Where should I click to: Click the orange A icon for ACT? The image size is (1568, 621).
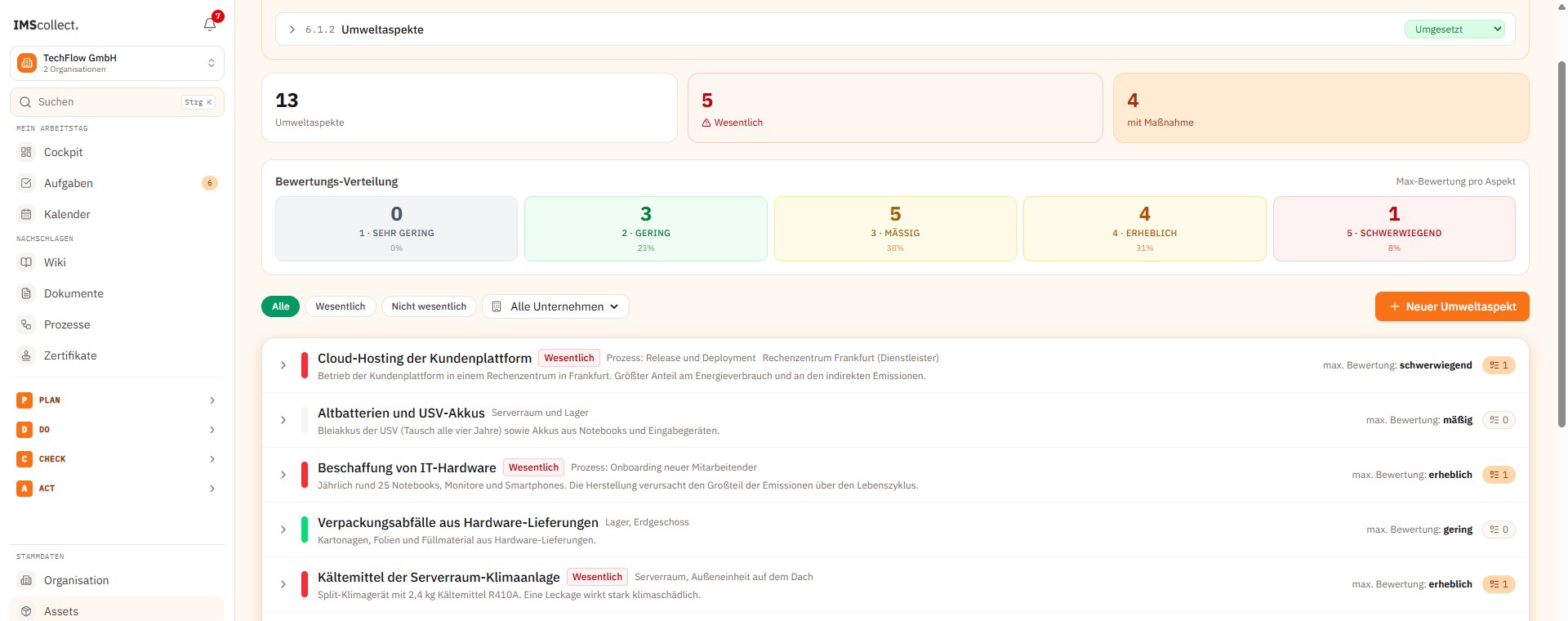[x=24, y=489]
